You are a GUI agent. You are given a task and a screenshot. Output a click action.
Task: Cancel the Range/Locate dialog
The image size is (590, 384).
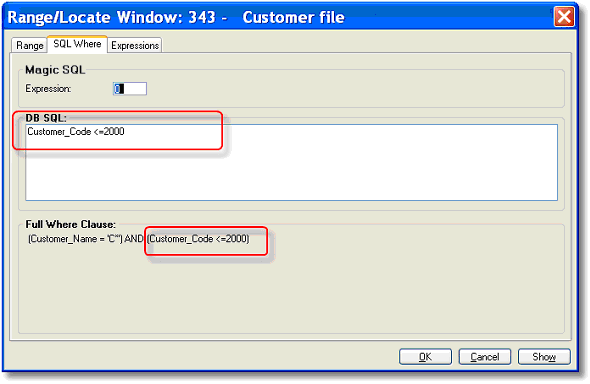(x=485, y=357)
